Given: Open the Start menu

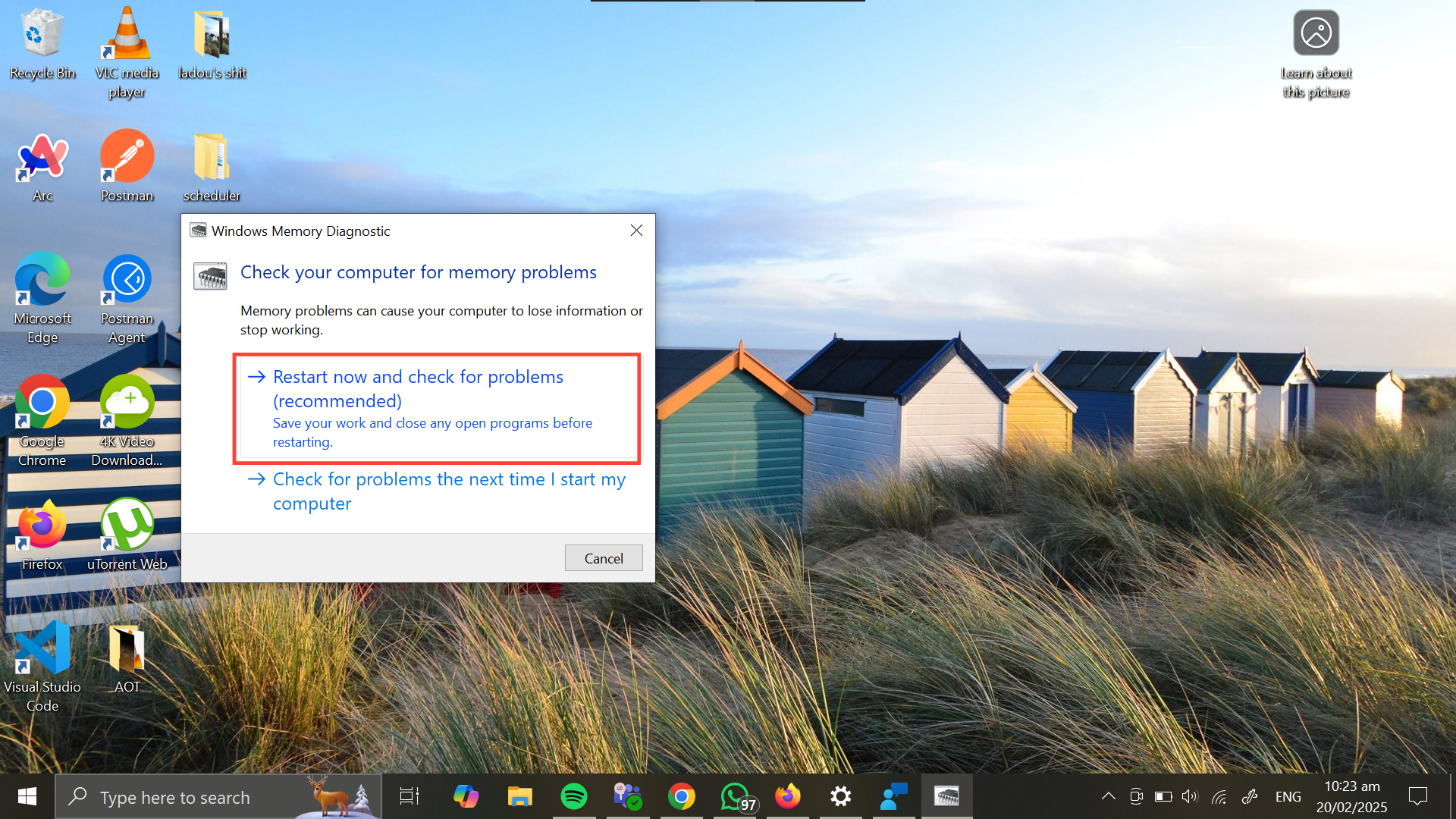Looking at the screenshot, I should [27, 796].
